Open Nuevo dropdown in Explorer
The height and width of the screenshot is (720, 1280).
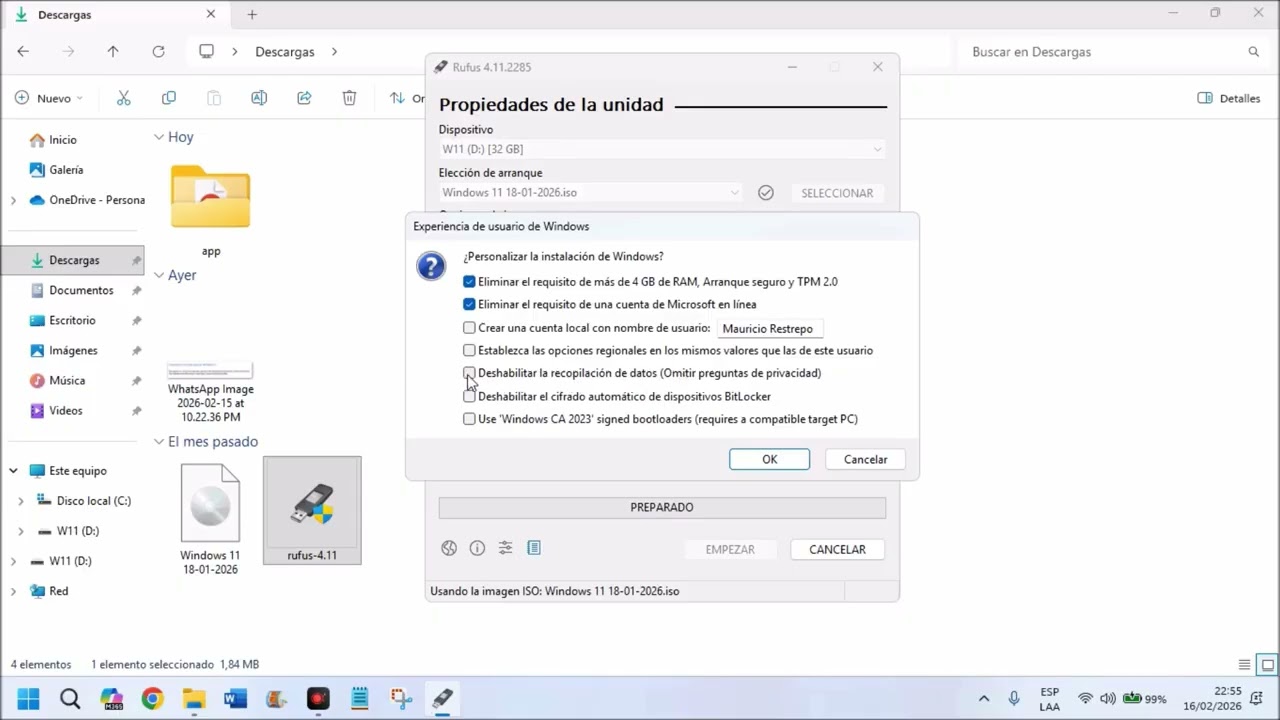(49, 98)
